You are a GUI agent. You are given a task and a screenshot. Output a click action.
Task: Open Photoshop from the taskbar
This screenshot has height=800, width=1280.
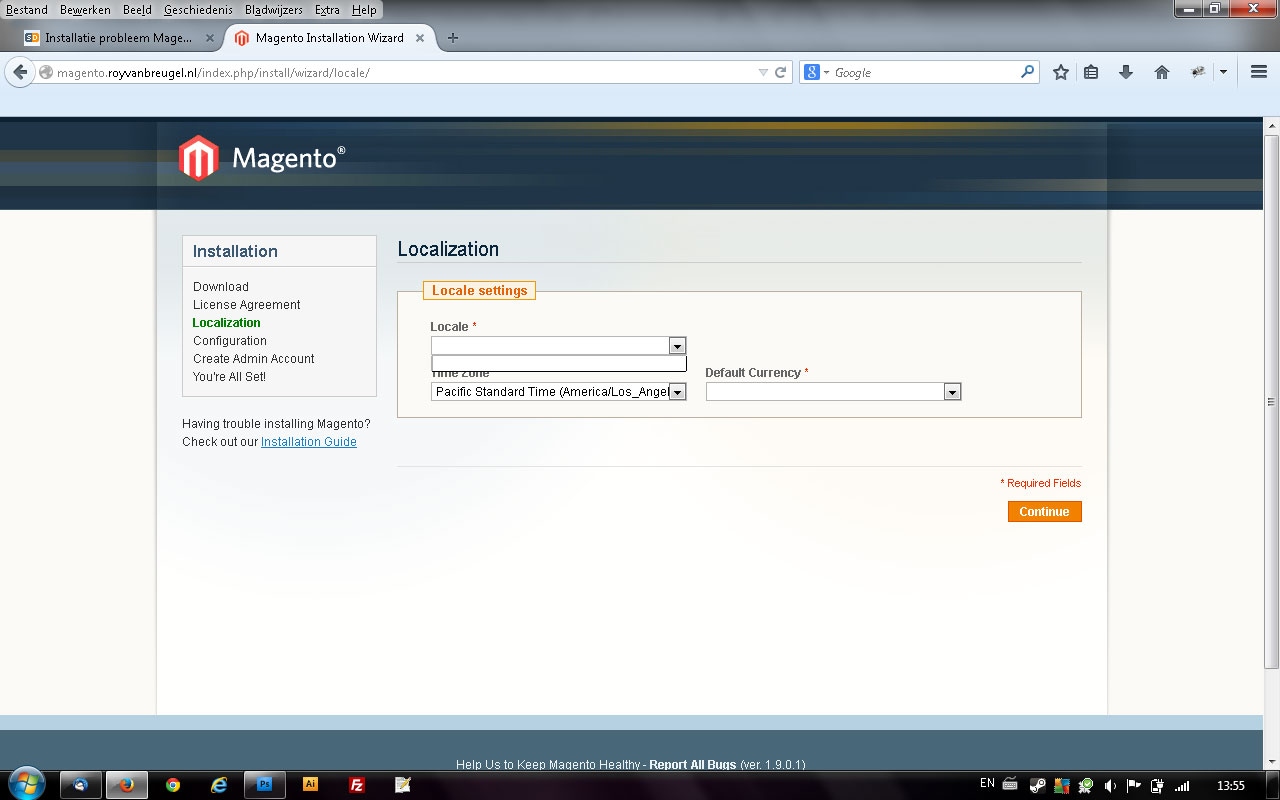265,785
